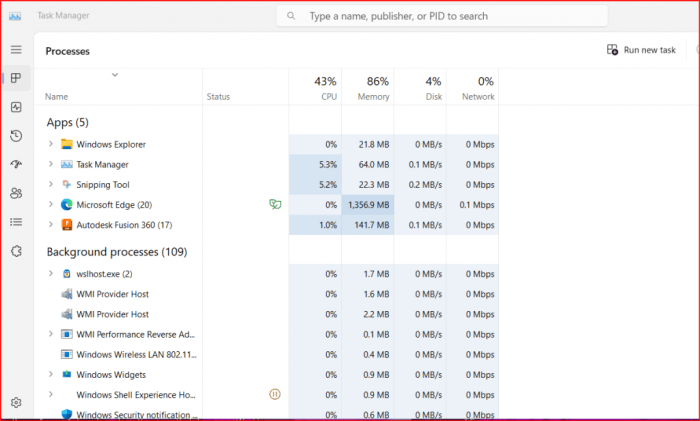Screen dimensions: 700x421
Task: Click the efficiency mode leaf on Microsoft Edge
Action: (274, 204)
